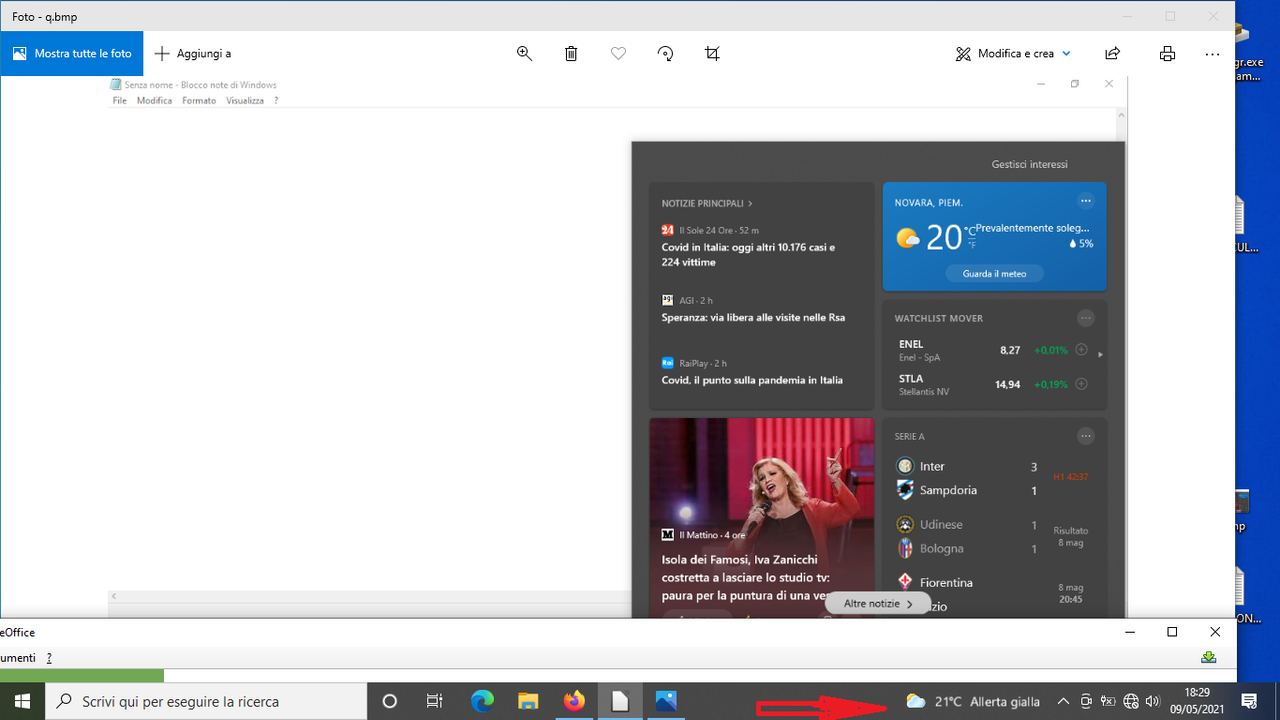Click the displayed q.bmp picture
Viewport: 1280px width, 720px height.
click(618, 347)
